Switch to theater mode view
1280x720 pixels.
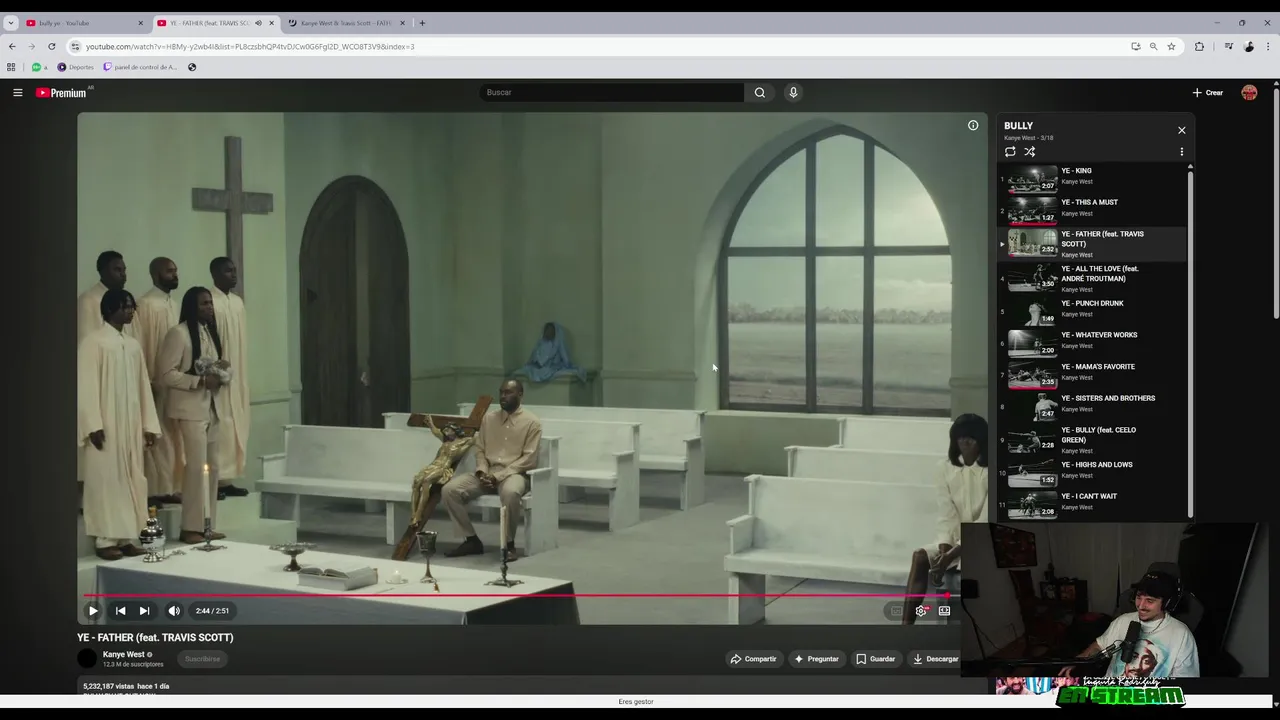point(944,611)
